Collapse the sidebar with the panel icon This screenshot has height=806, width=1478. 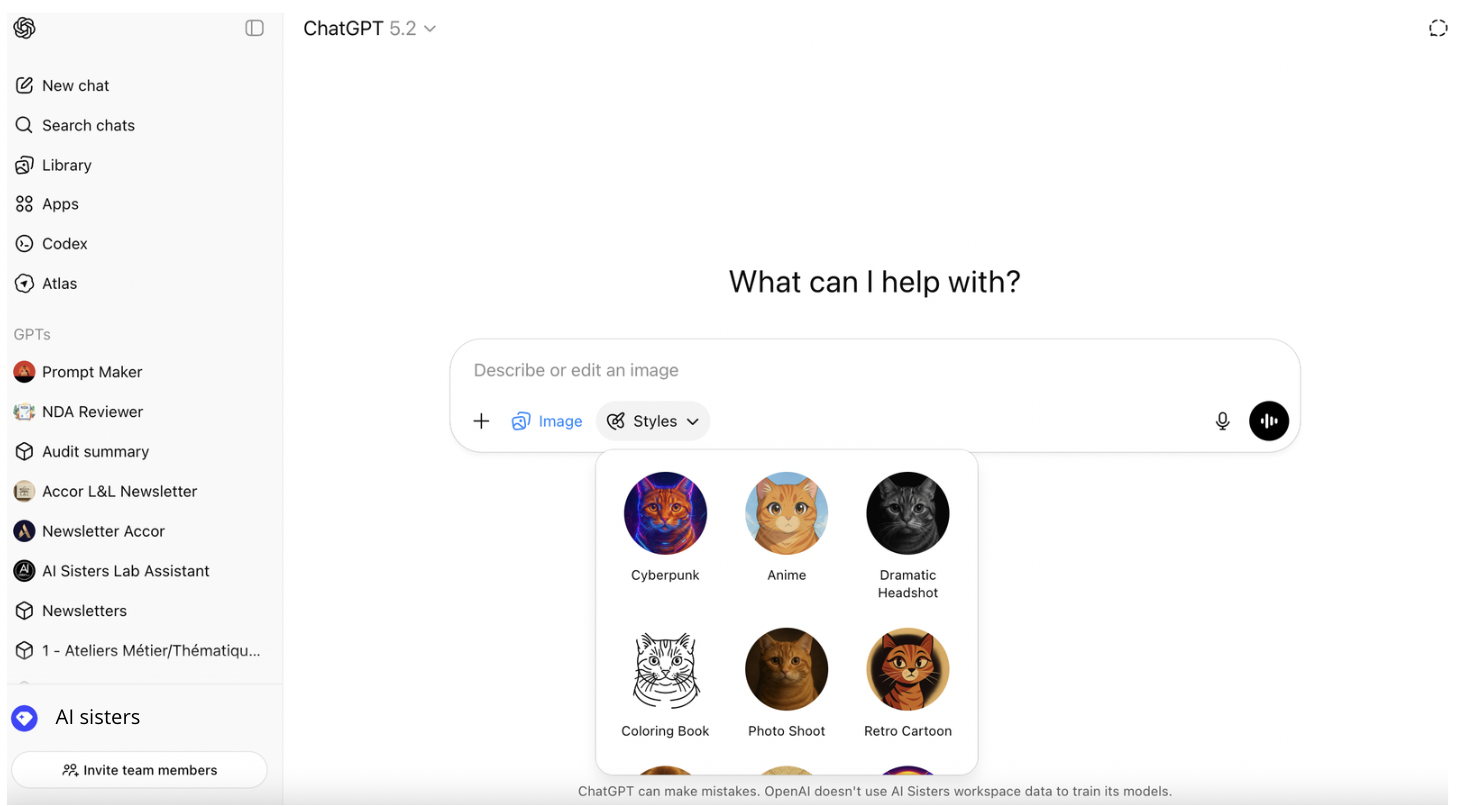[x=255, y=28]
